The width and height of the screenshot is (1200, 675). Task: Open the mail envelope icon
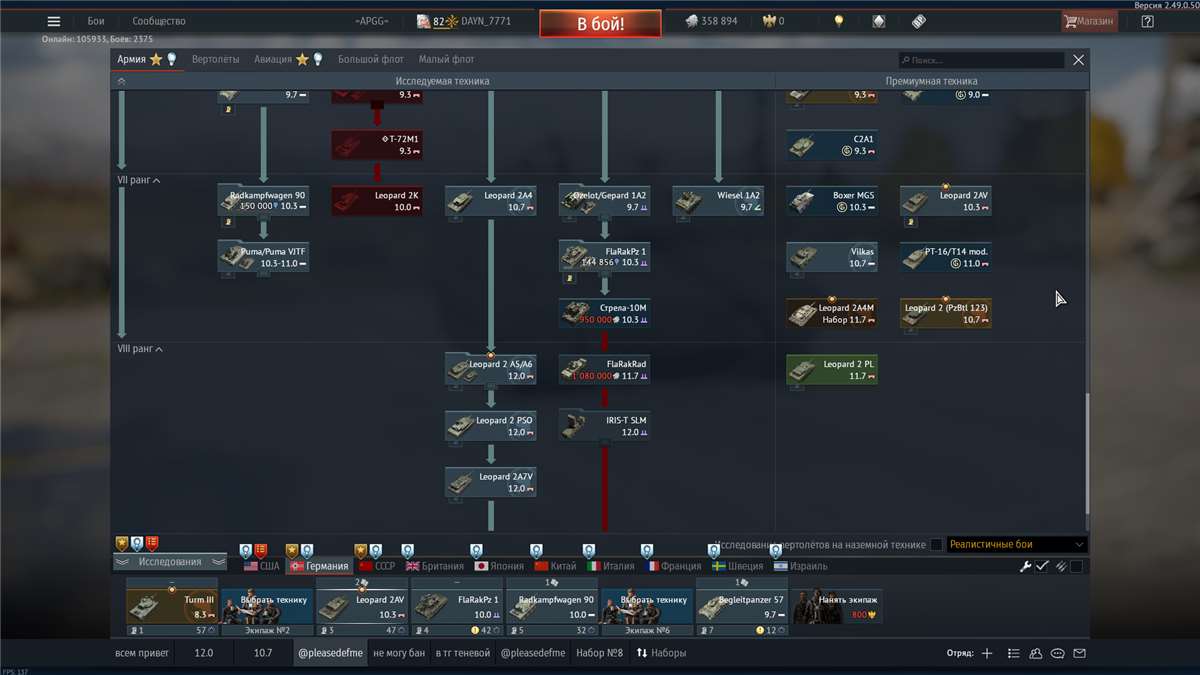pos(1079,653)
